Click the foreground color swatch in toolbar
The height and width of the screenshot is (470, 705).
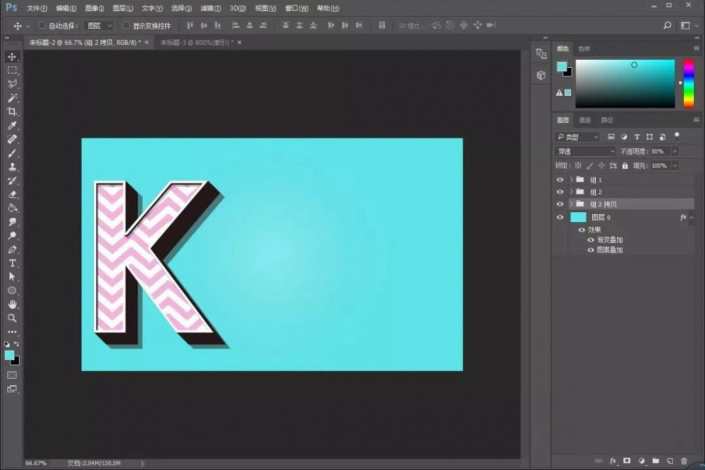click(x=9, y=355)
